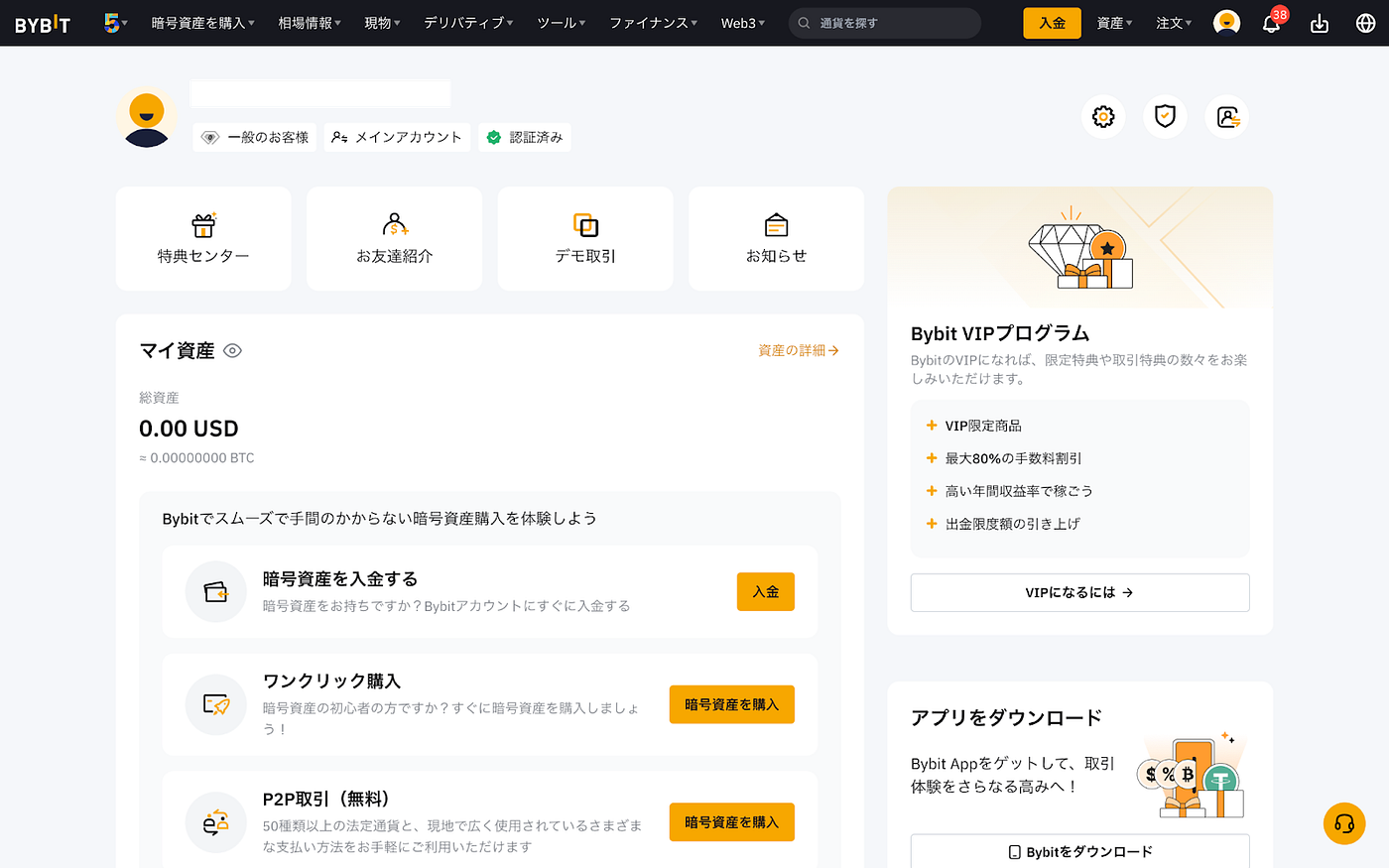
Task: Open the 資産の詳細 link
Action: click(x=799, y=350)
